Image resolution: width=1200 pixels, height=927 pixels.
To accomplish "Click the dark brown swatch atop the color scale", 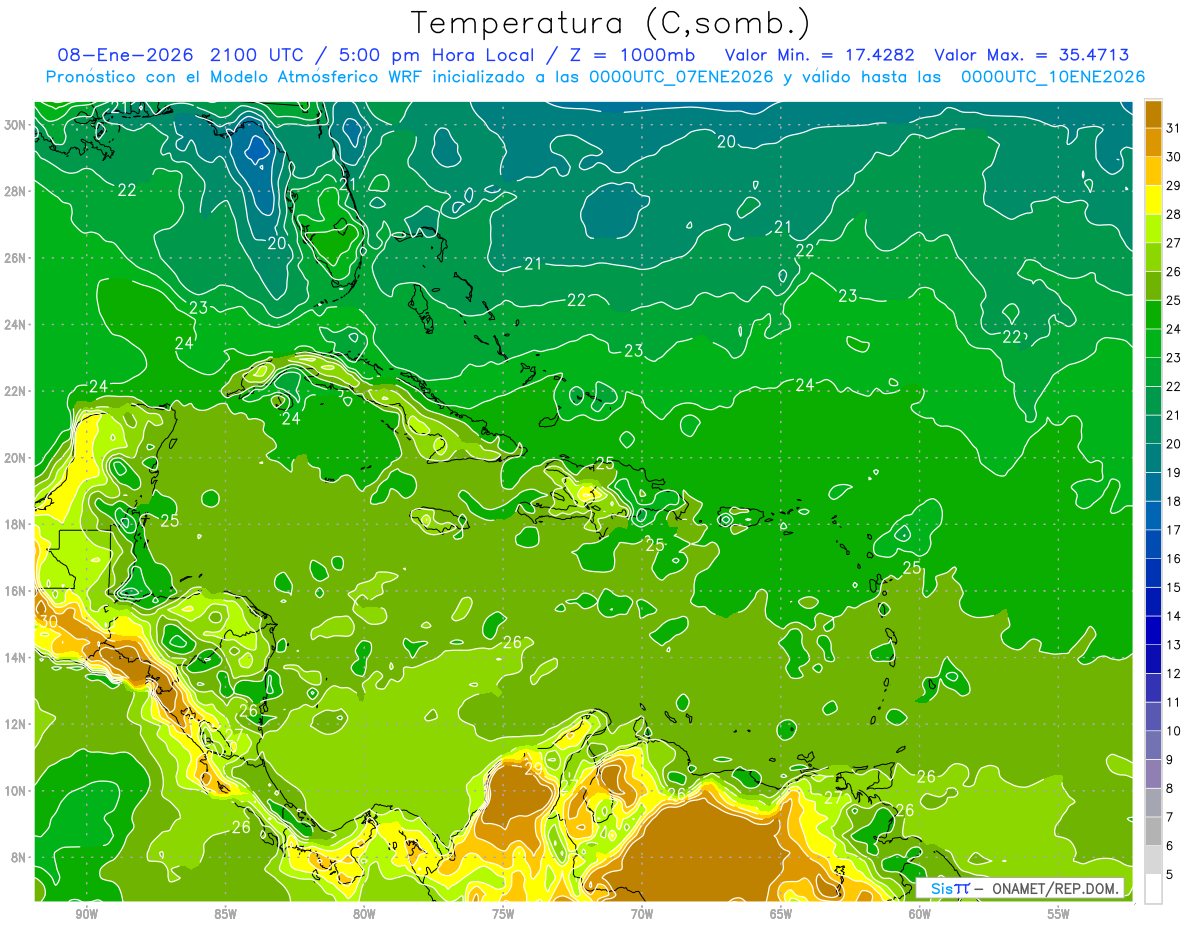I will coord(1153,113).
